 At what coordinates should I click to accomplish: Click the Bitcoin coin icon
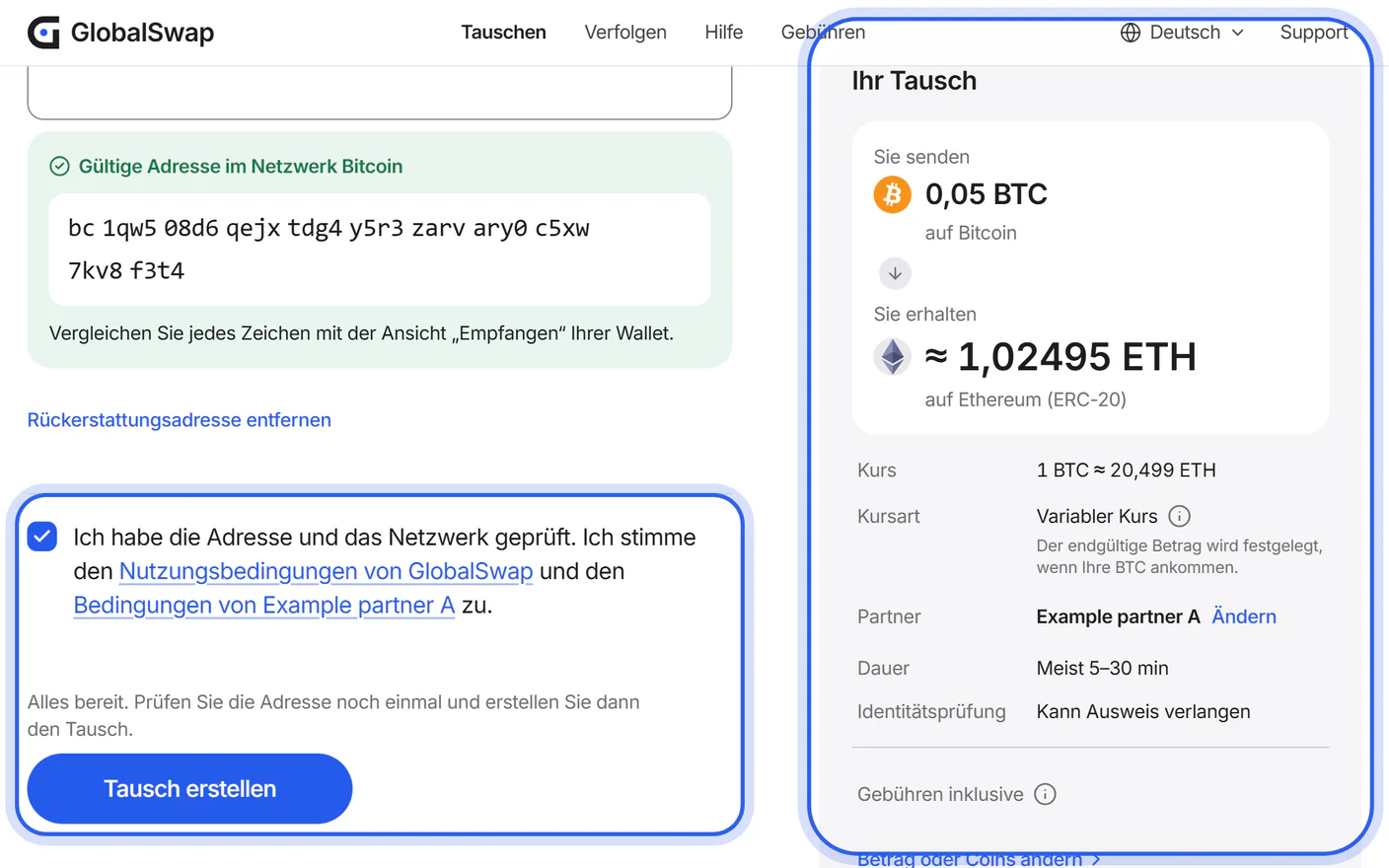893,194
